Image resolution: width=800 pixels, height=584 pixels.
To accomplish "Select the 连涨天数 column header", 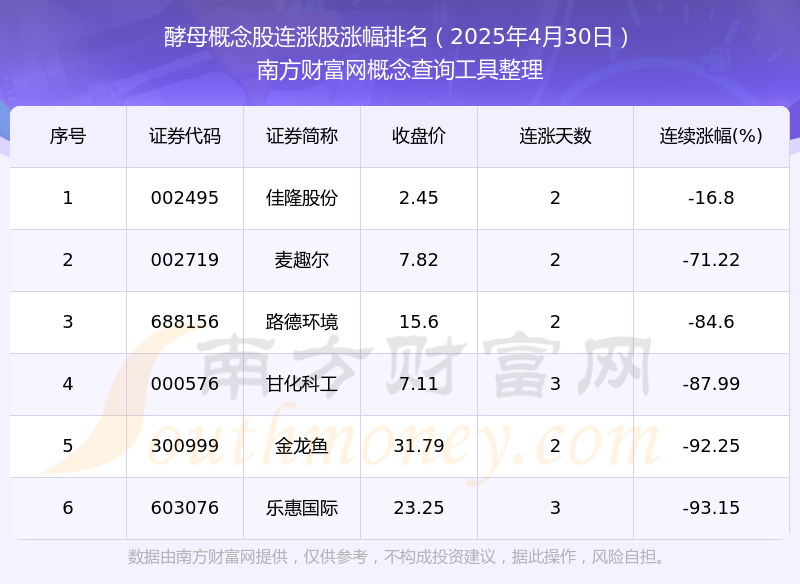I will pyautogui.click(x=555, y=136).
